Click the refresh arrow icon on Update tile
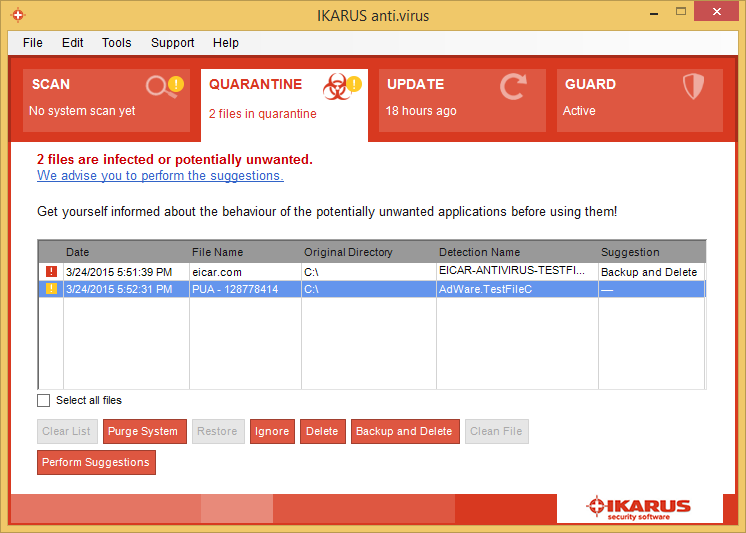The image size is (746, 533). pyautogui.click(x=514, y=88)
